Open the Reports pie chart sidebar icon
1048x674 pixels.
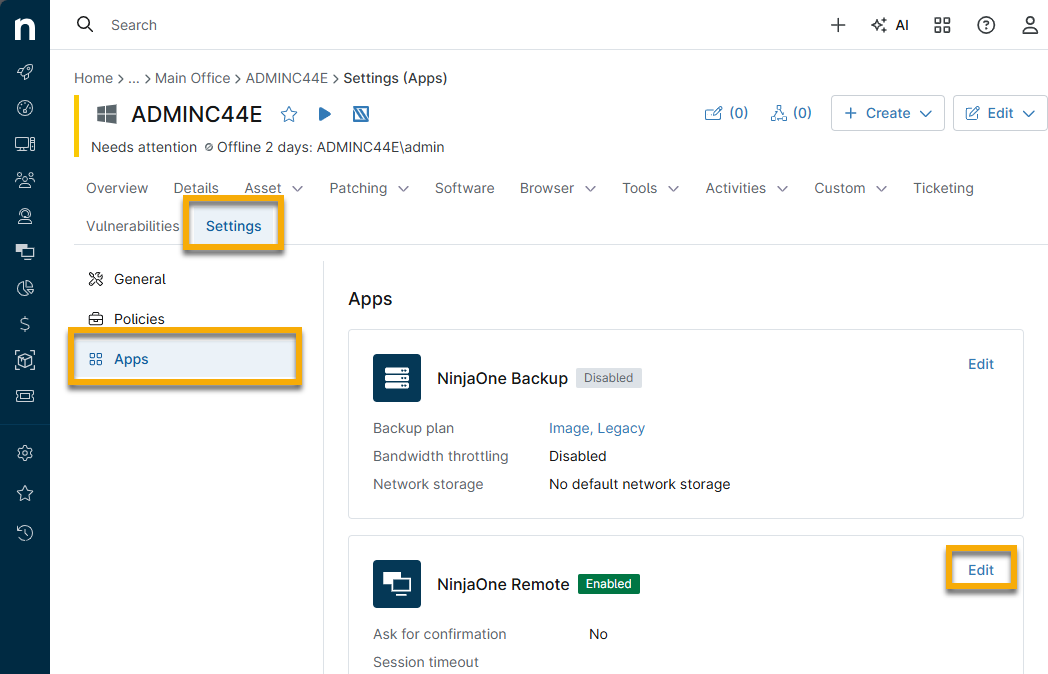tap(24, 288)
